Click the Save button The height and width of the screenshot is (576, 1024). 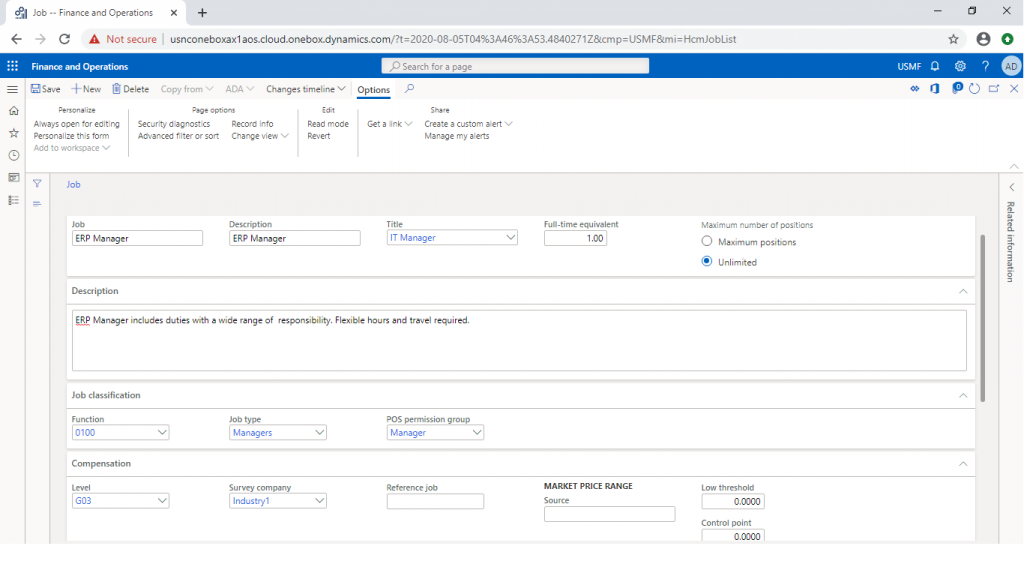tap(46, 89)
